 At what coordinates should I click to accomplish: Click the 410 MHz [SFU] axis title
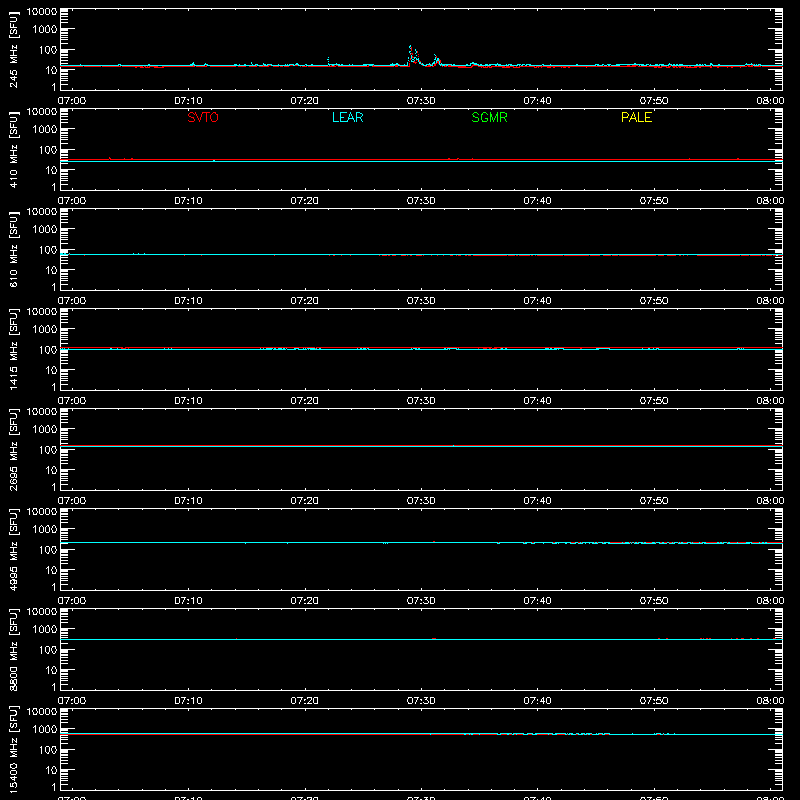coord(13,149)
